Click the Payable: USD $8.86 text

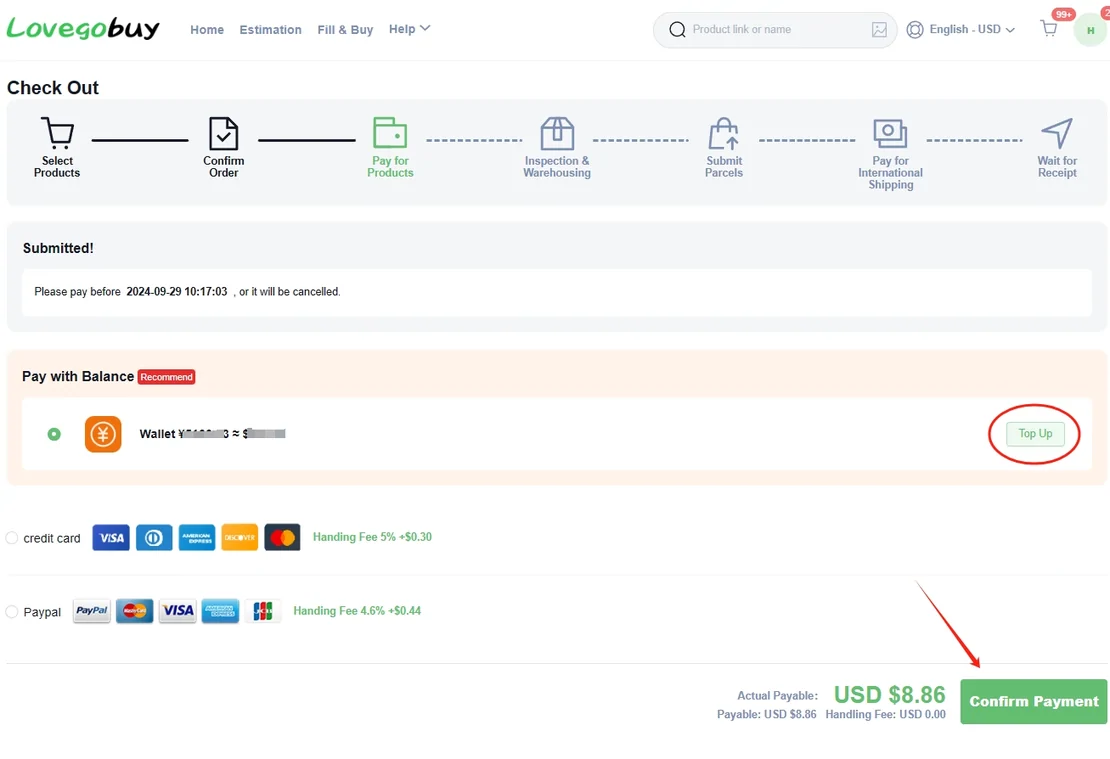tap(766, 714)
